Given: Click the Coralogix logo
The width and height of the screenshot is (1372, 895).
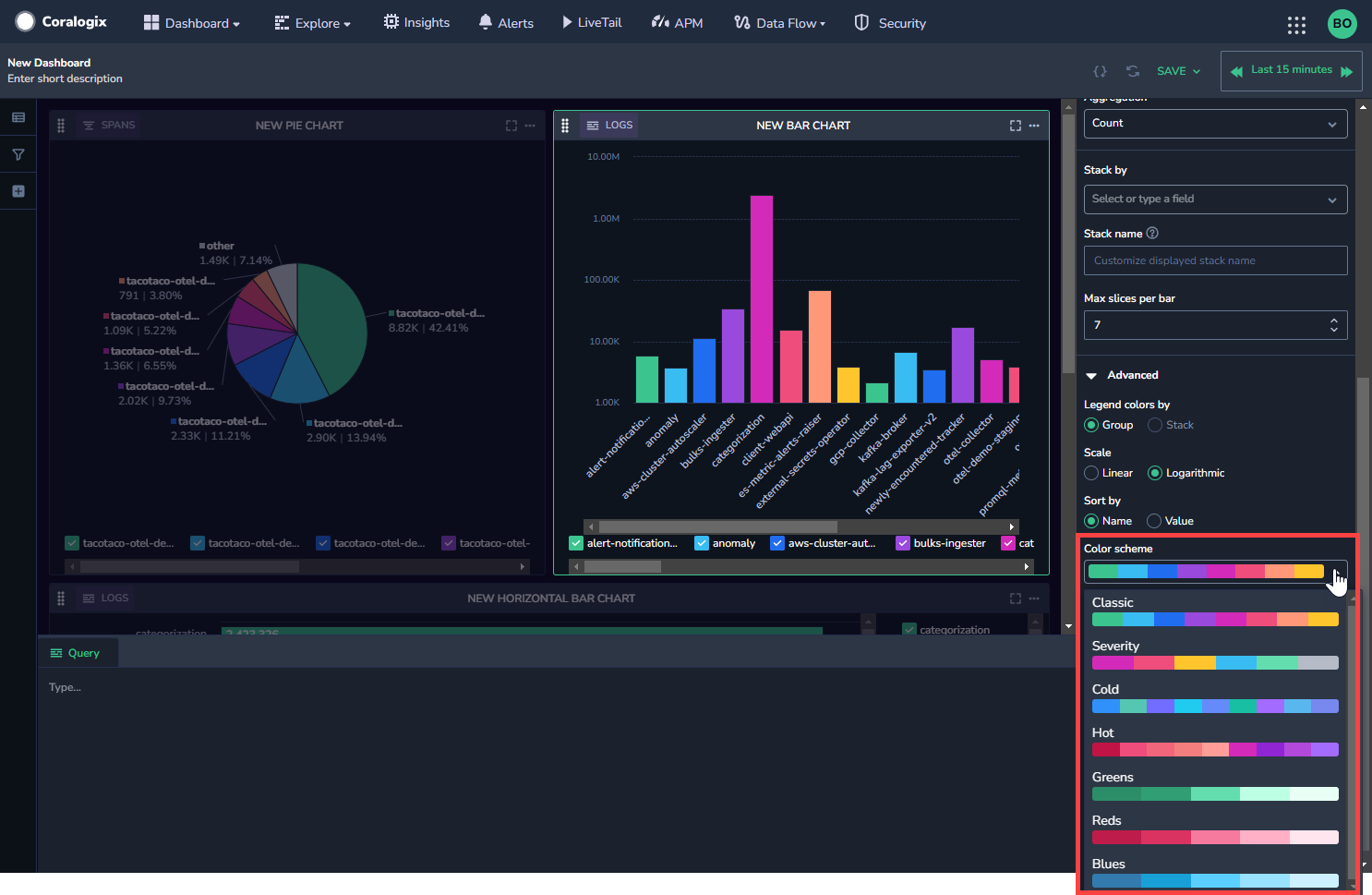Looking at the screenshot, I should tap(62, 21).
